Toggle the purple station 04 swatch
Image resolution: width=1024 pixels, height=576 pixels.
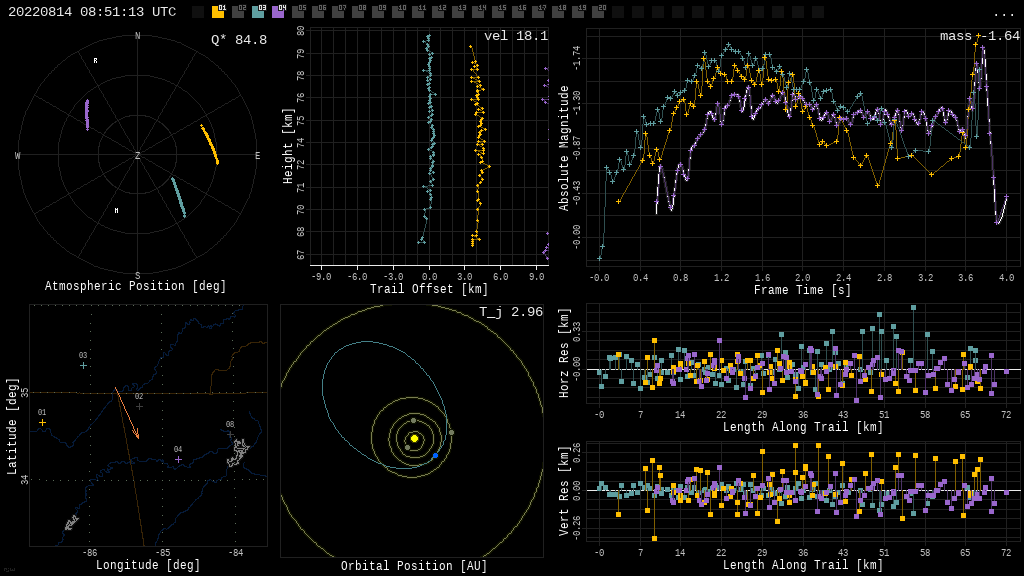(278, 12)
